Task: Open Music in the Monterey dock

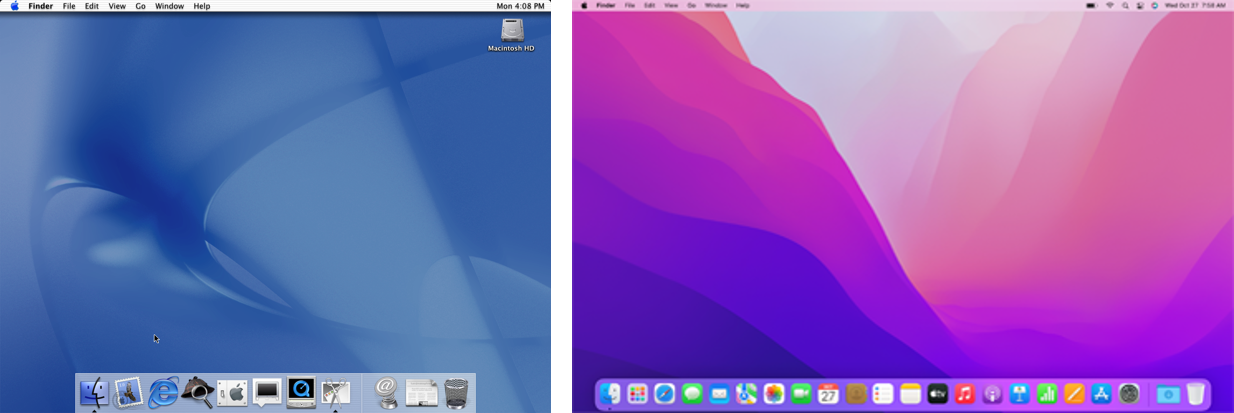Action: (x=965, y=394)
